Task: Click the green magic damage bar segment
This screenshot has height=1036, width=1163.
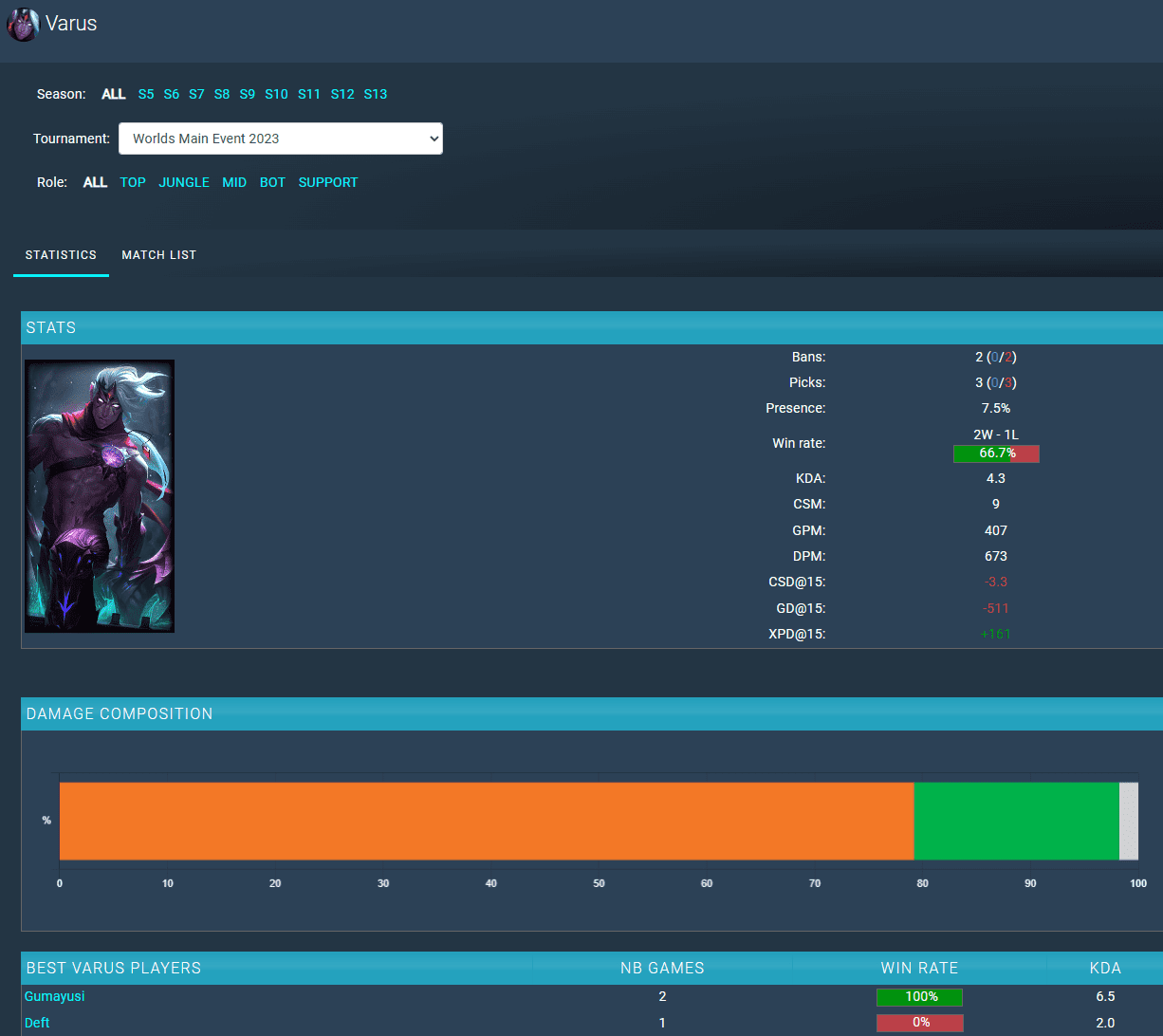Action: click(1016, 821)
